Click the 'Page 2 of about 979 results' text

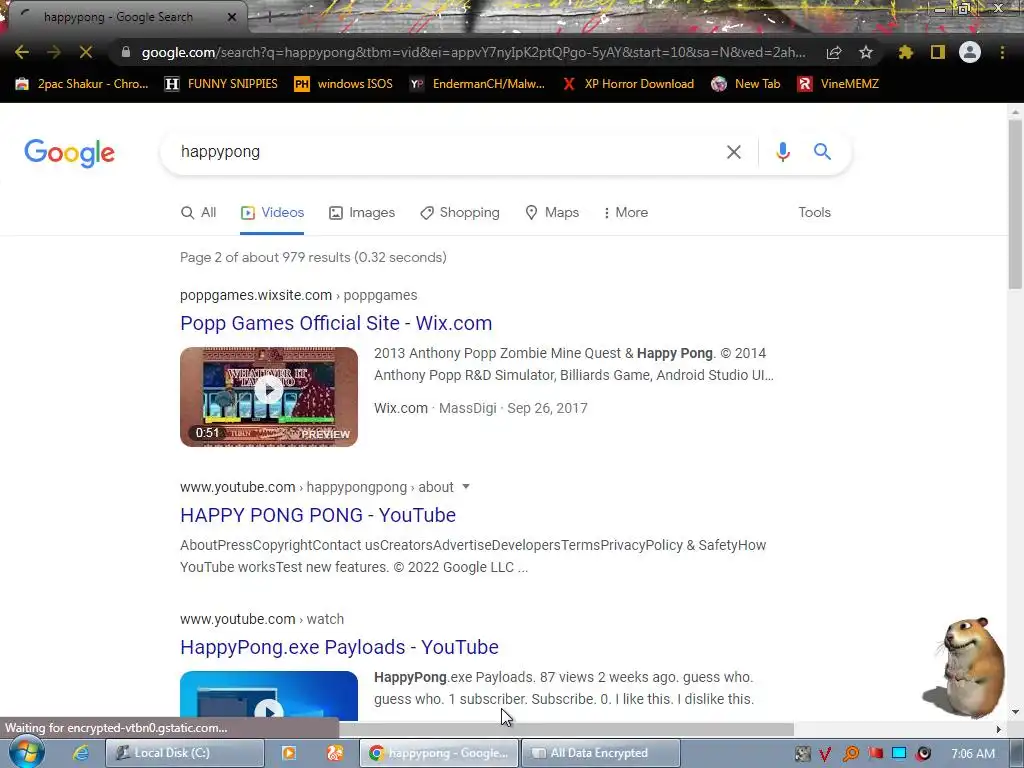click(313, 257)
